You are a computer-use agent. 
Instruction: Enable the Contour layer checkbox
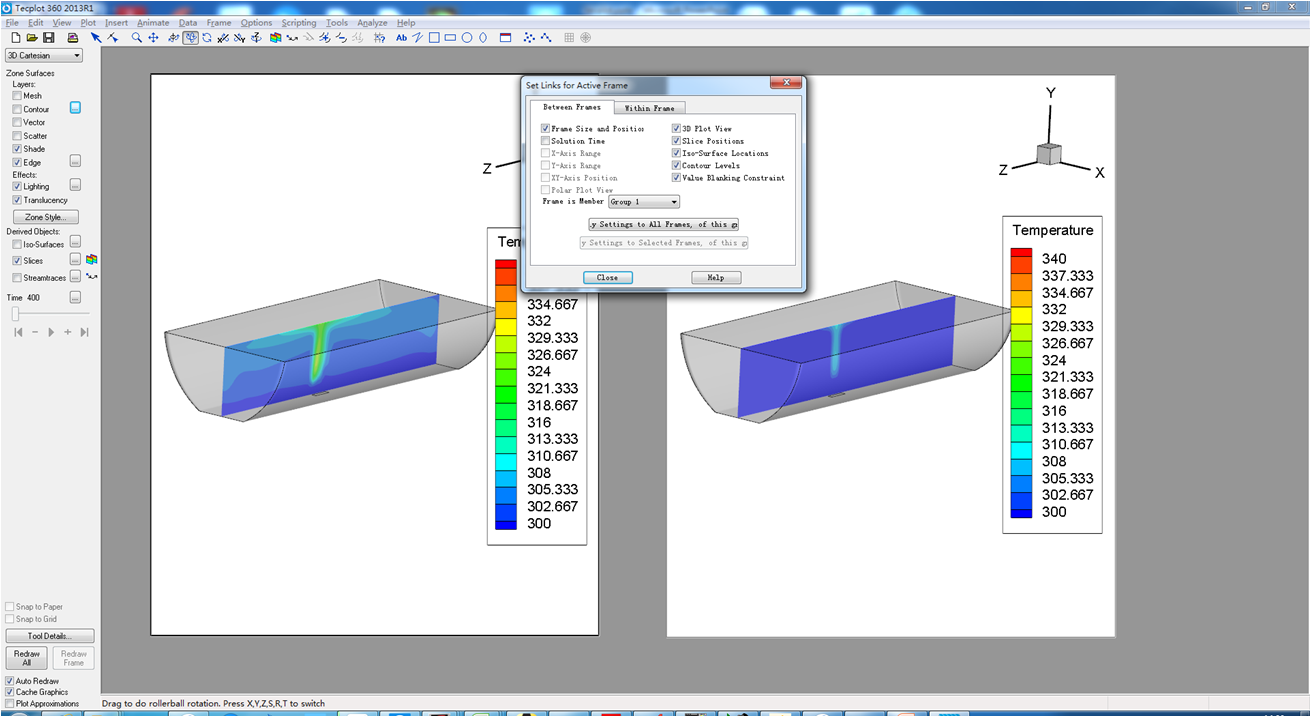[x=17, y=109]
